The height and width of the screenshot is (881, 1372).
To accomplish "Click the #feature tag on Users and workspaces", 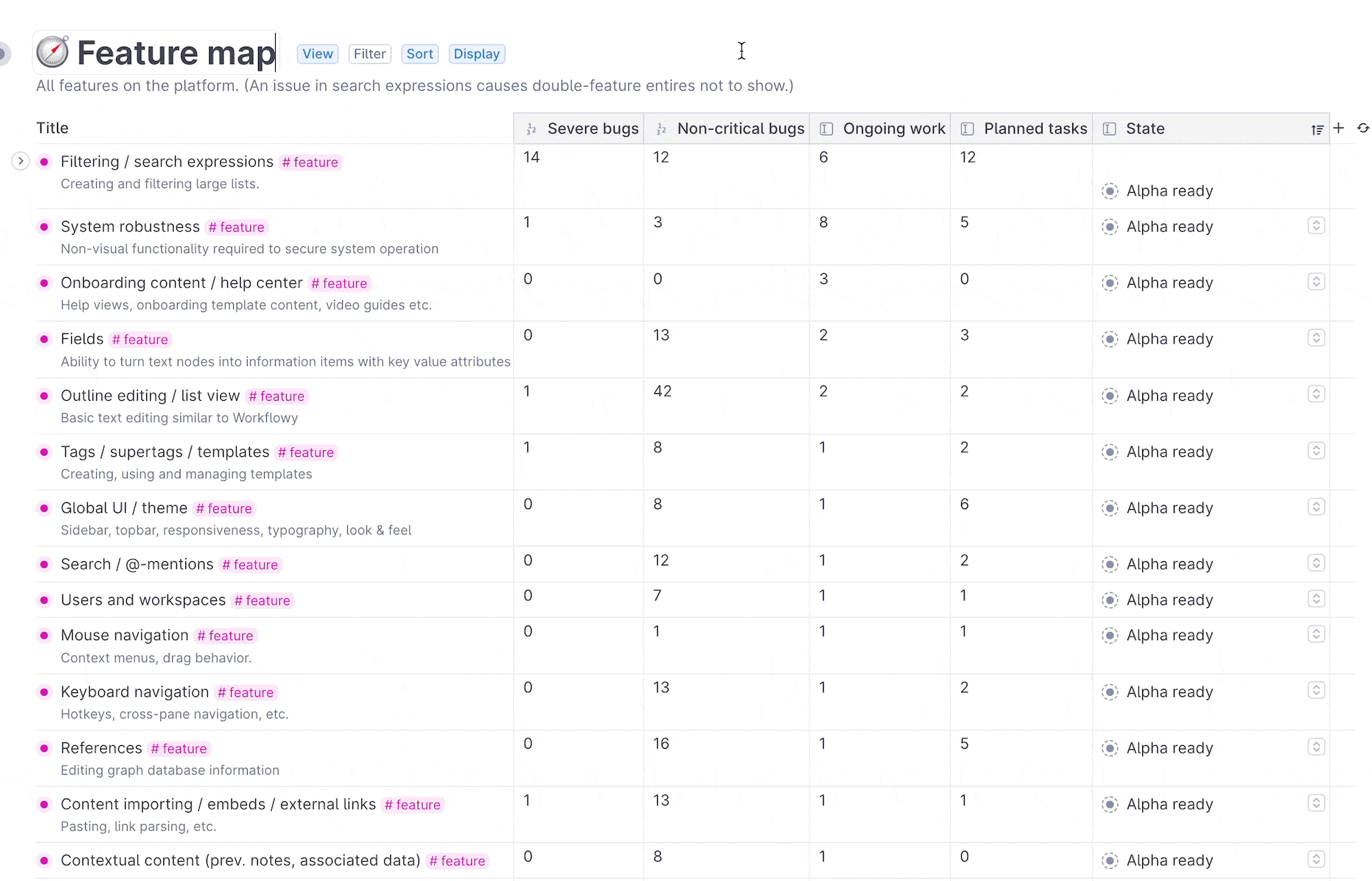I will click(262, 600).
